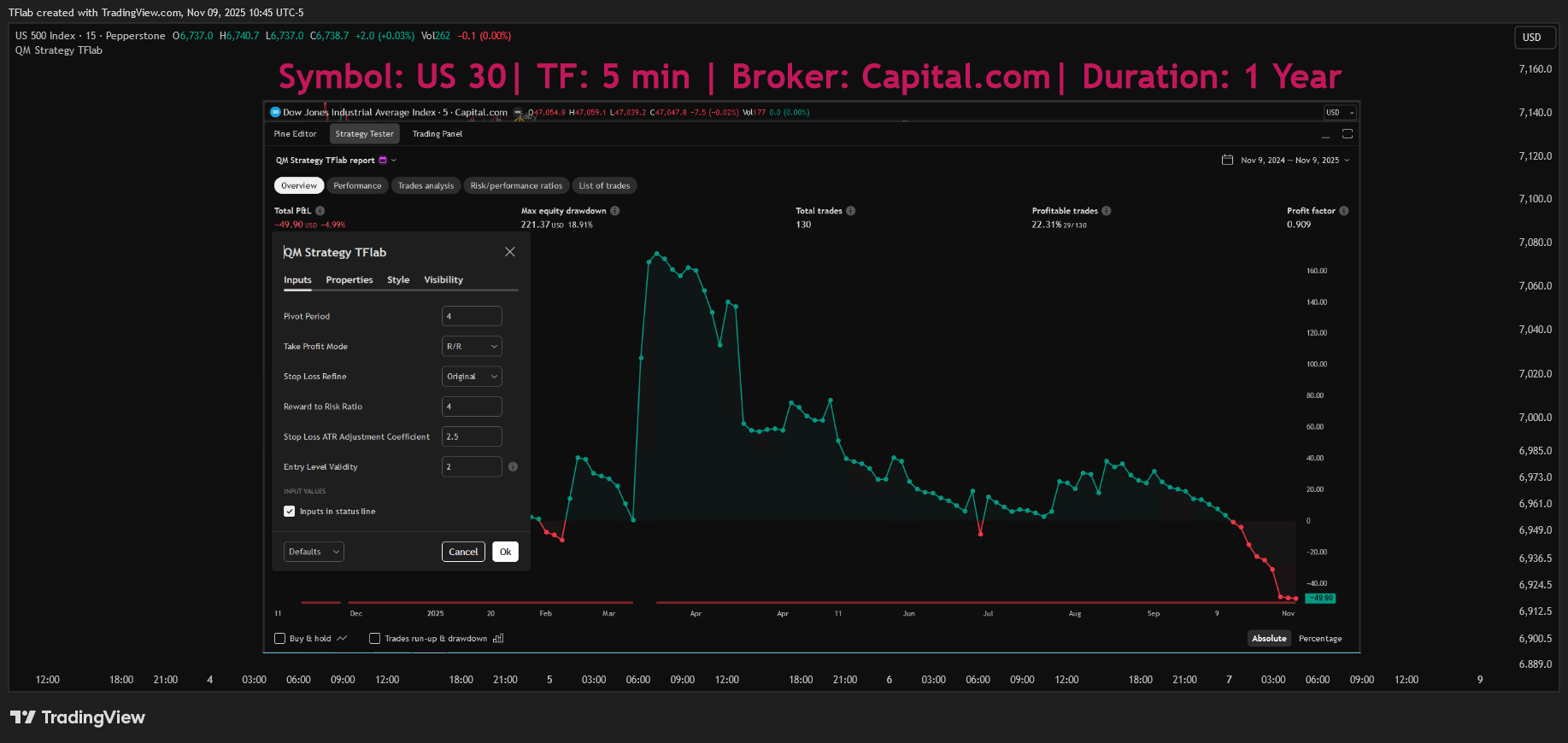Select the Inputs tab in the dialog
Screen dimensions: 1568x743
[297, 280]
